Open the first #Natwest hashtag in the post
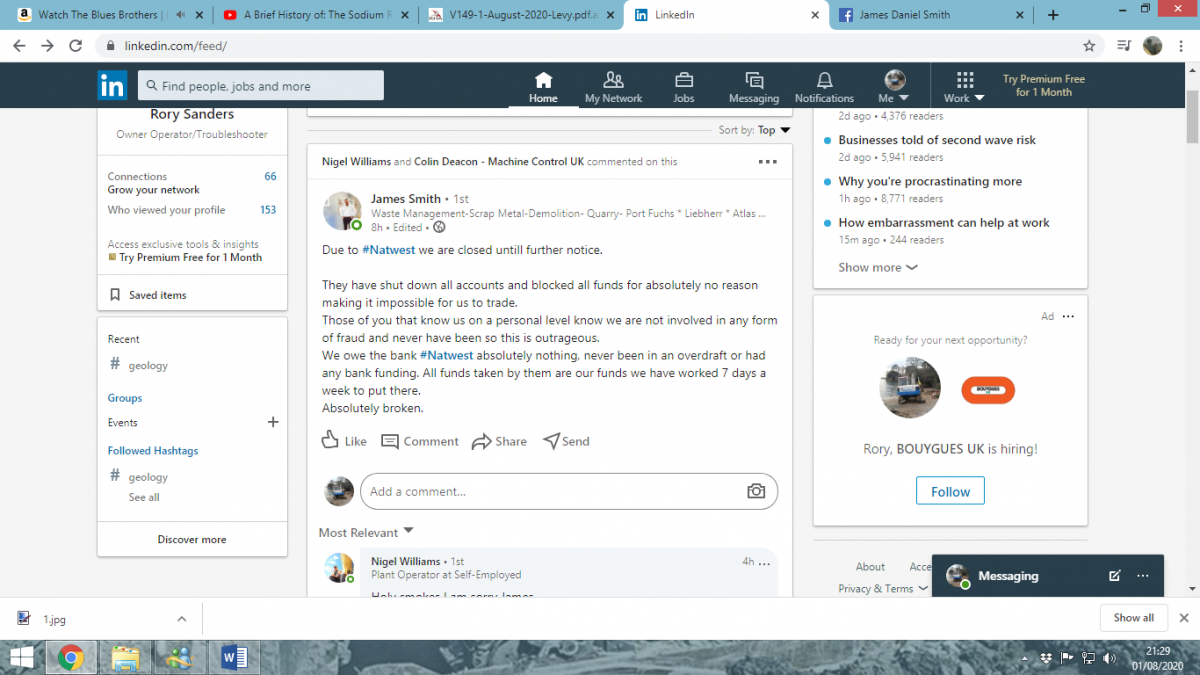 [388, 249]
